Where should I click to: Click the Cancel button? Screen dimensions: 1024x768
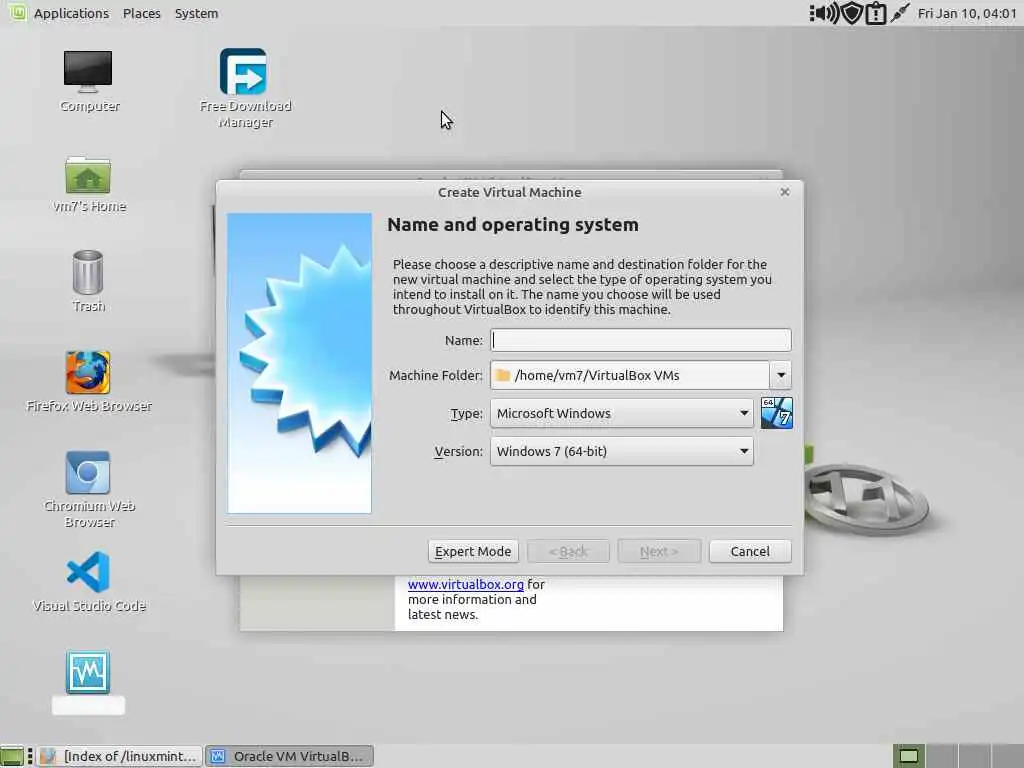click(750, 551)
